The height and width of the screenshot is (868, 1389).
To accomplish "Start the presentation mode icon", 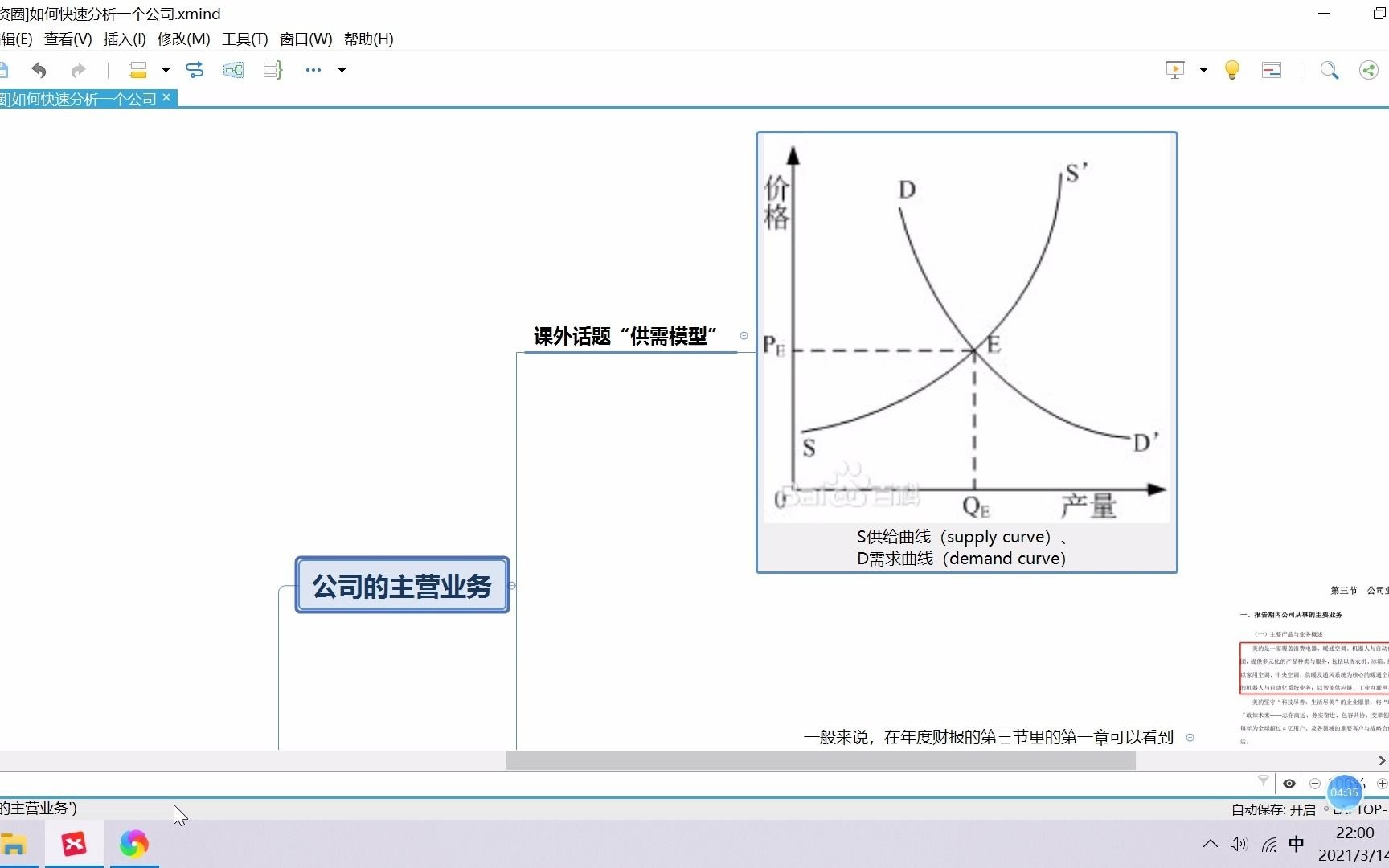I will [1175, 70].
